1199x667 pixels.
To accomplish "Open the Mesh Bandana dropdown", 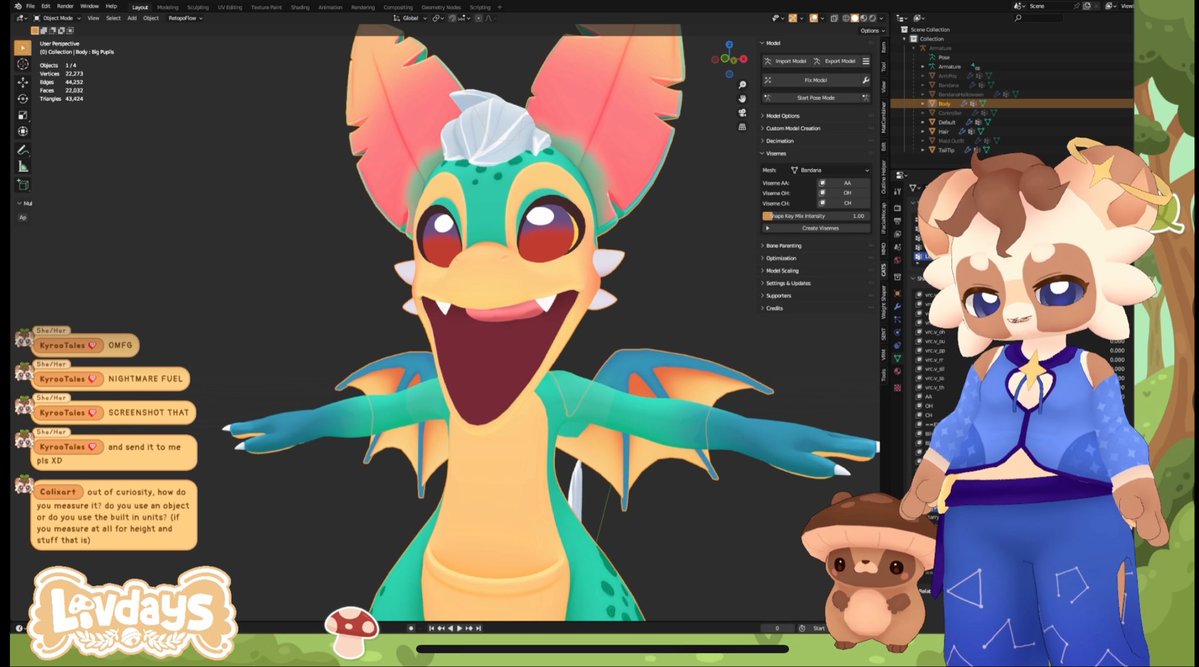I will (x=830, y=170).
